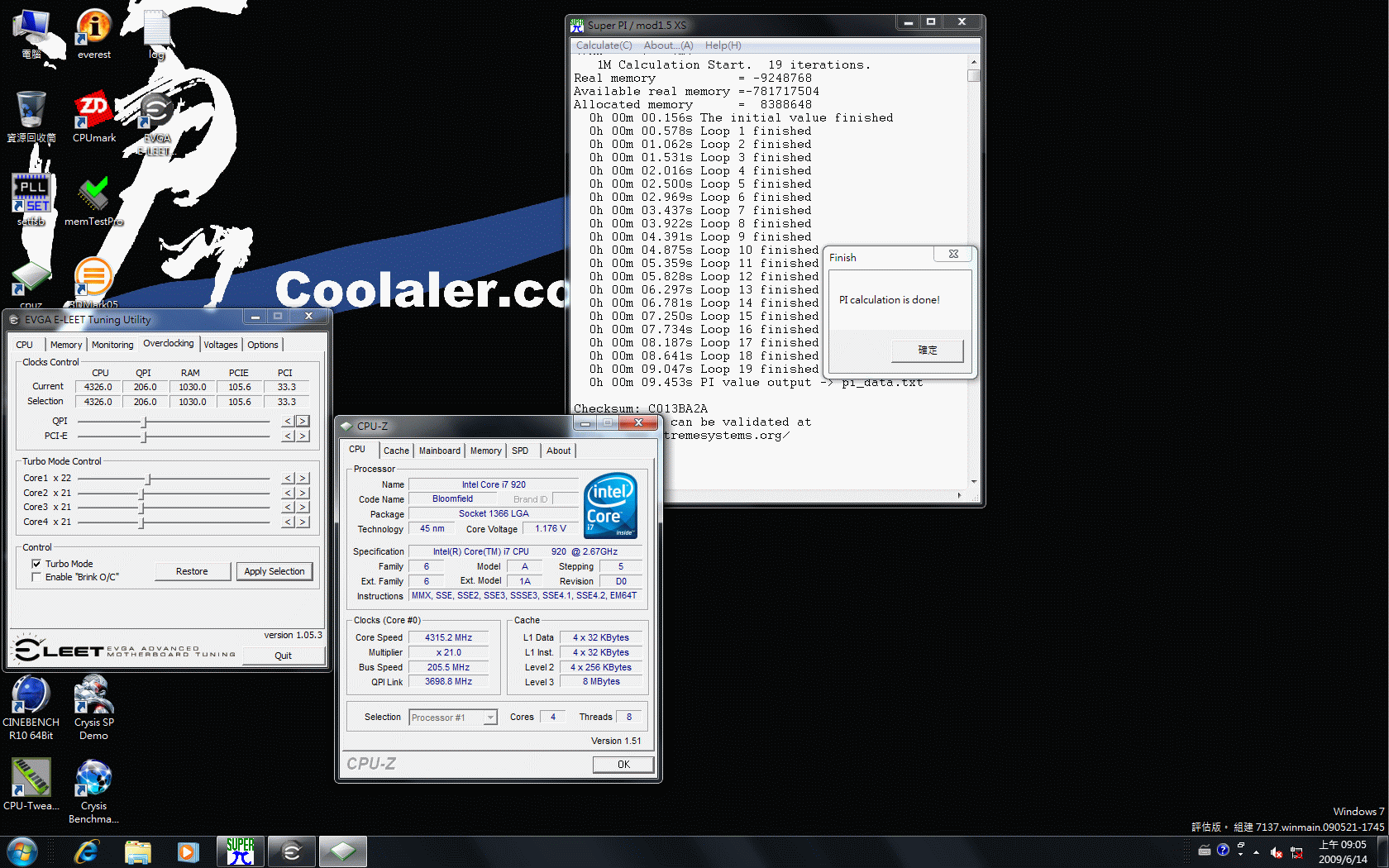Click Quit in E-LEET utility
Image resolution: width=1389 pixels, height=868 pixels.
click(284, 656)
